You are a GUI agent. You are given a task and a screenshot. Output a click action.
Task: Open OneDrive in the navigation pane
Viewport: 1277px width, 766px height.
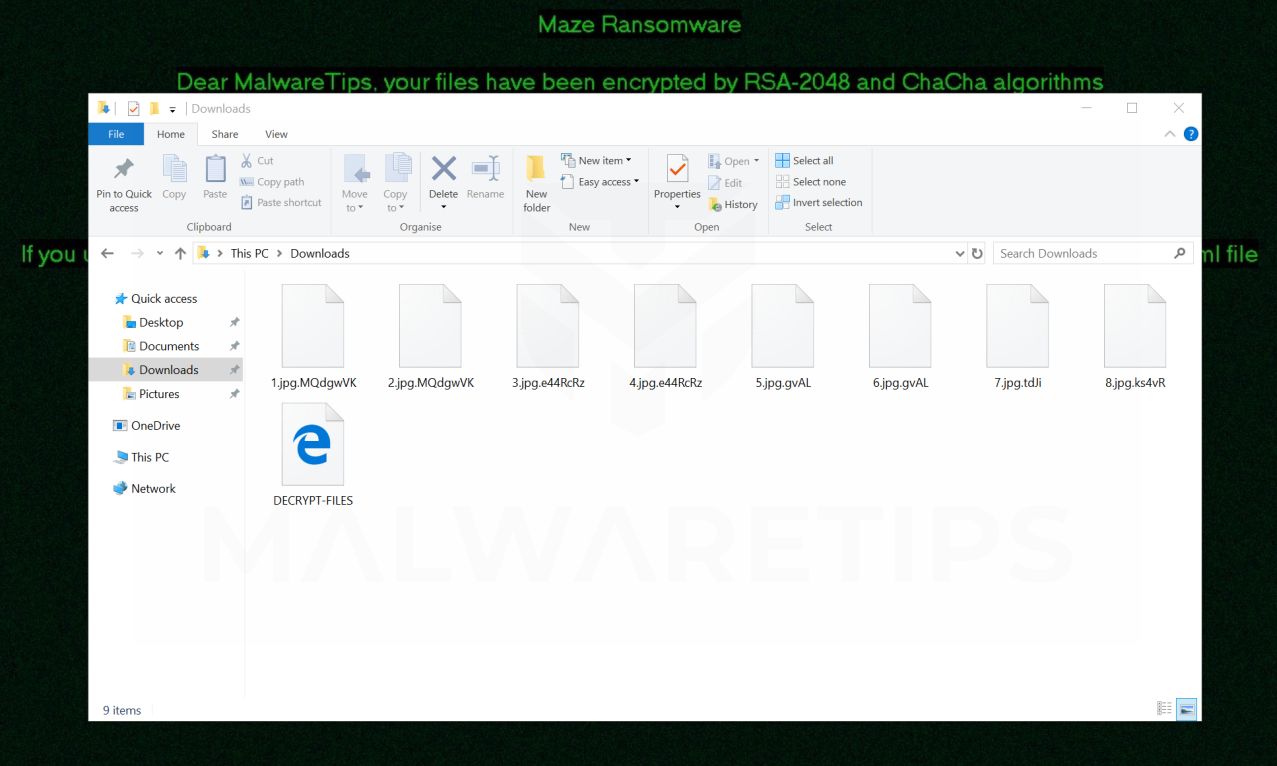coord(147,426)
